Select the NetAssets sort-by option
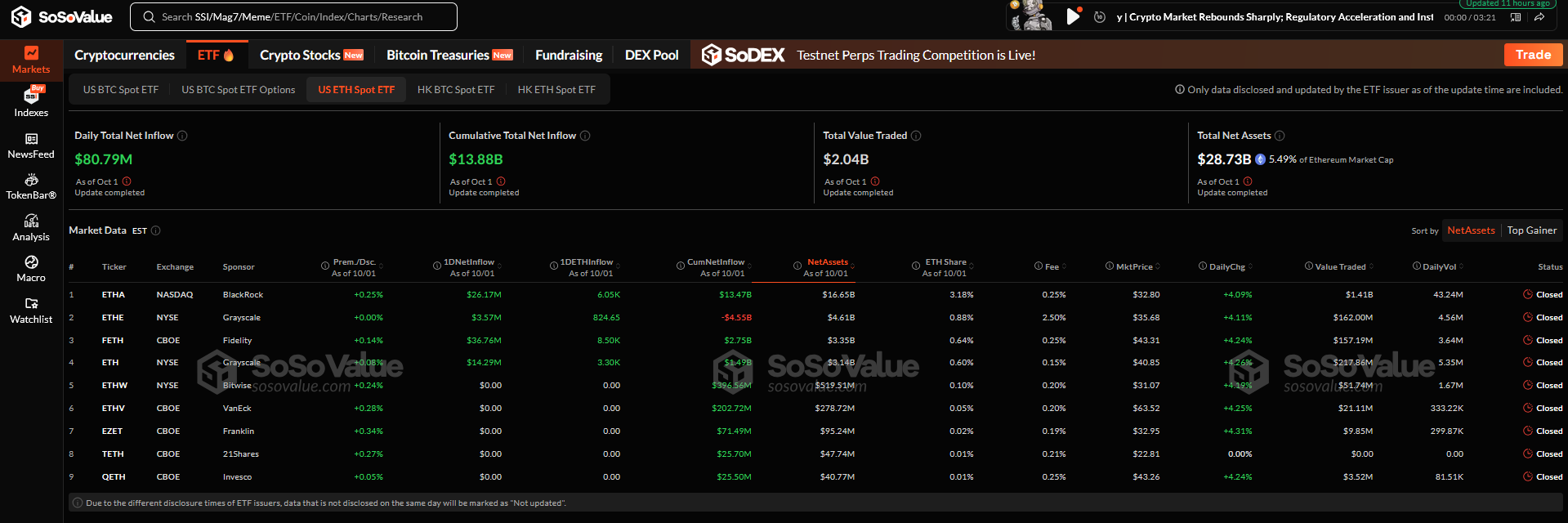1568x523 pixels. (x=1471, y=230)
